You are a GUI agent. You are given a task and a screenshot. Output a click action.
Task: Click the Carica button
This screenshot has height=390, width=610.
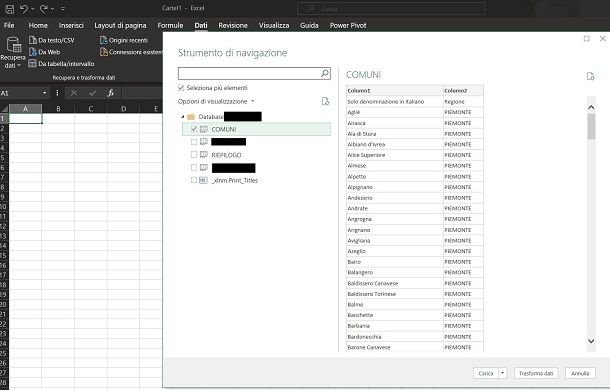486,373
